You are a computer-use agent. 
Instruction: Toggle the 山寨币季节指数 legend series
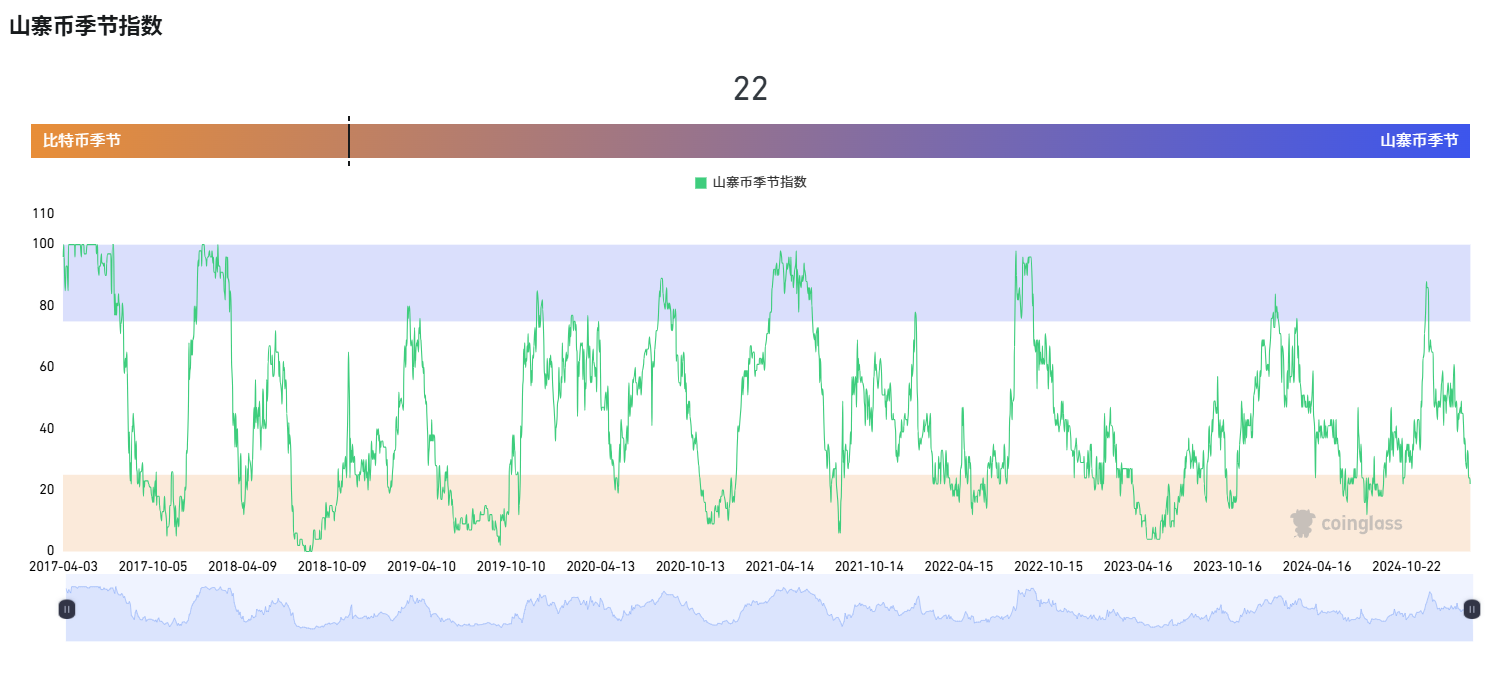(751, 182)
